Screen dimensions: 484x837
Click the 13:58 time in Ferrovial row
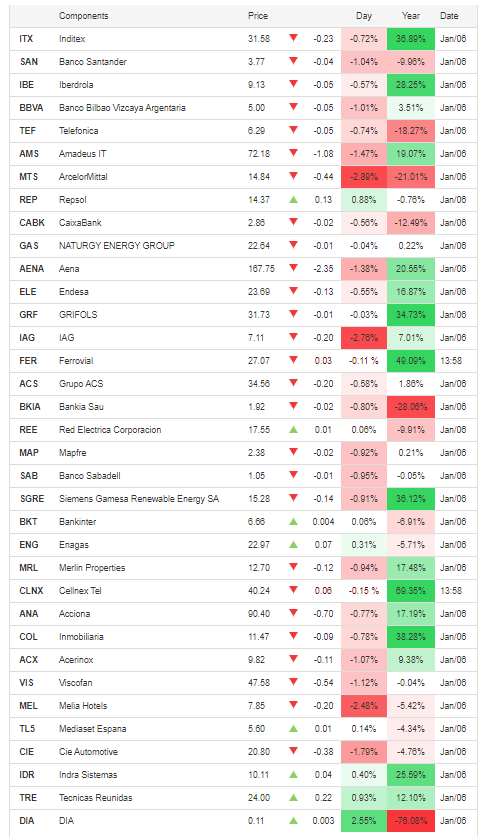[x=451, y=361]
